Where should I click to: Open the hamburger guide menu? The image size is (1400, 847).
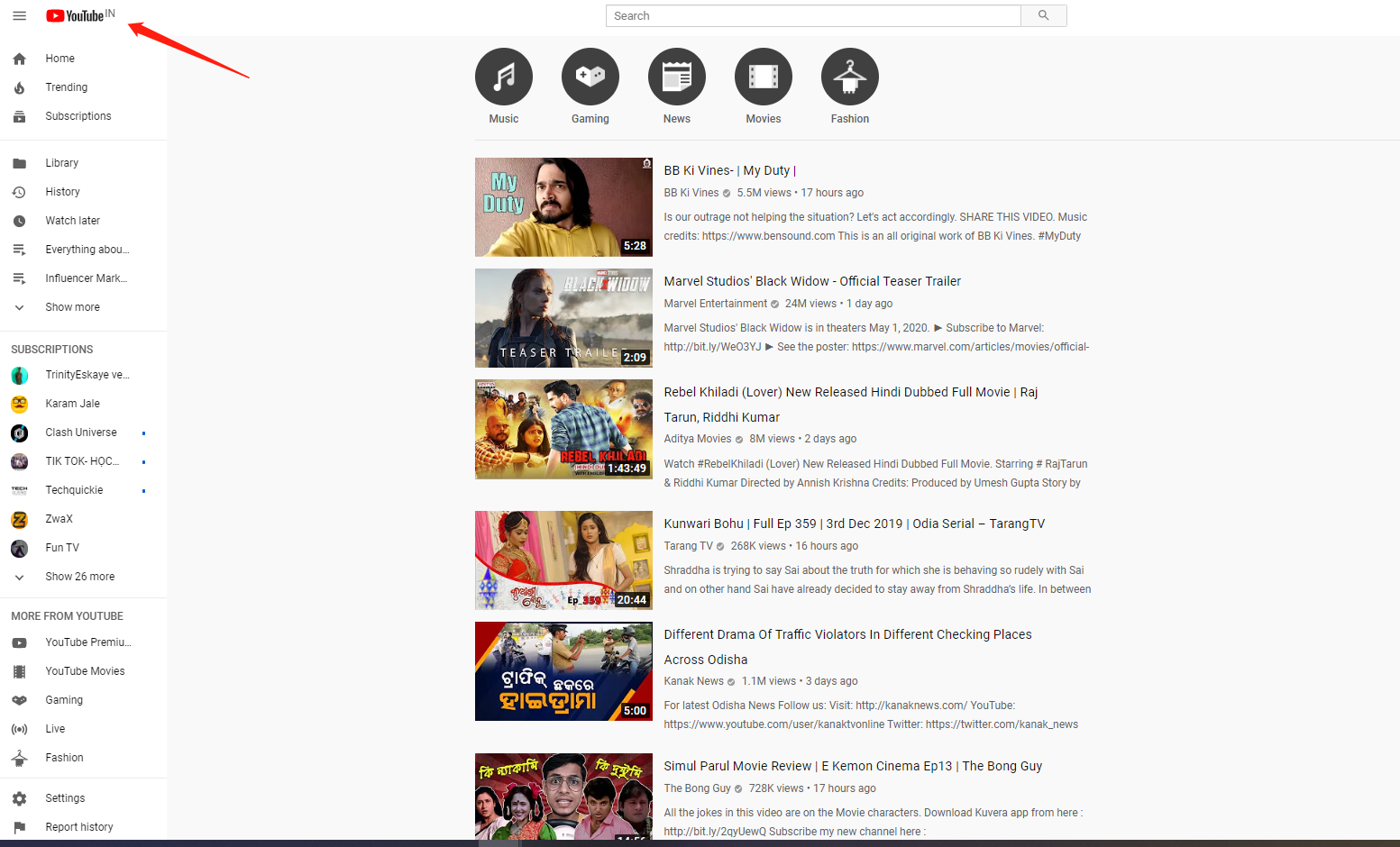(x=20, y=15)
